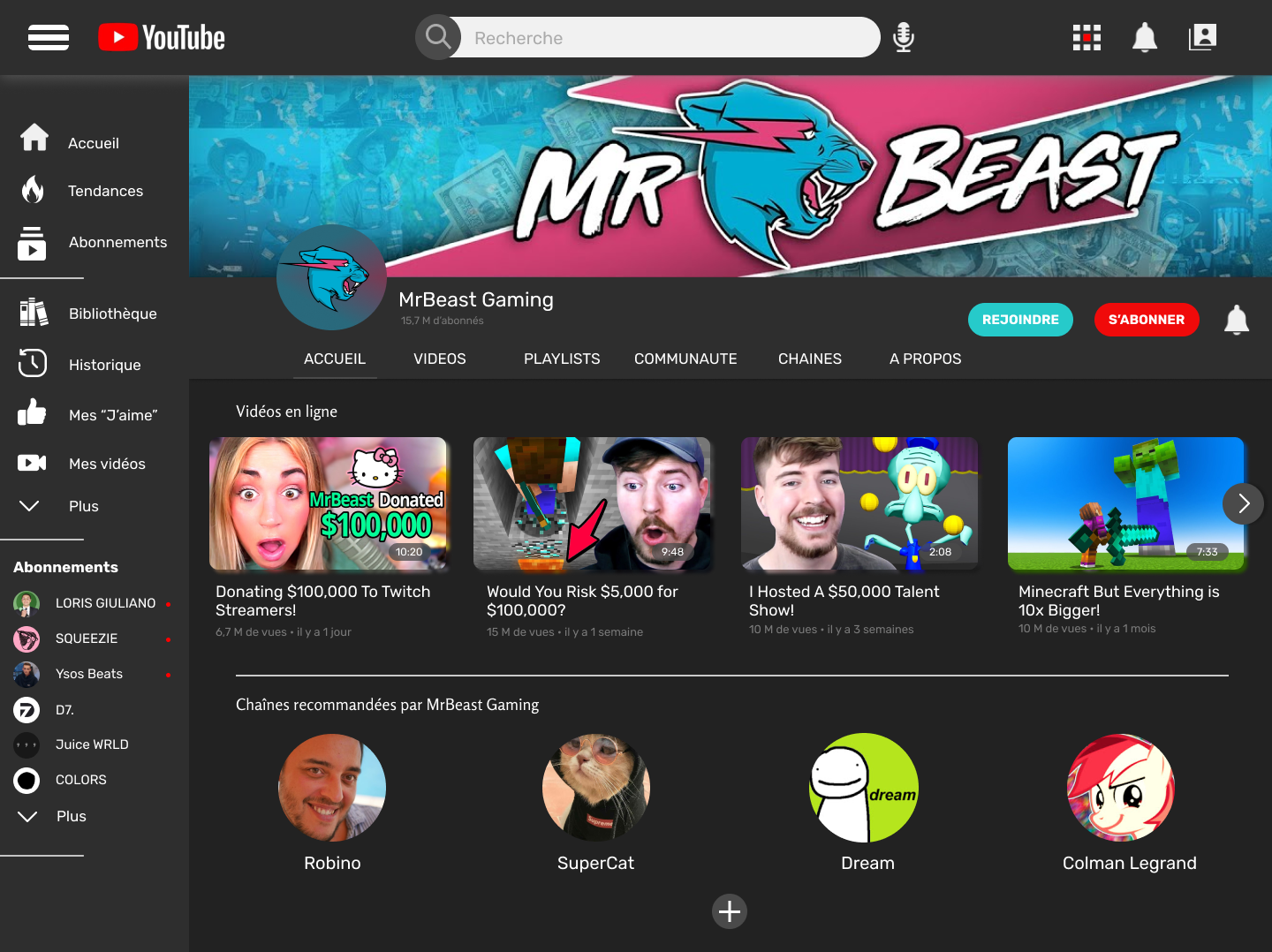Open the YouTube apps grid icon
Viewport: 1272px width, 952px height.
coord(1086,38)
